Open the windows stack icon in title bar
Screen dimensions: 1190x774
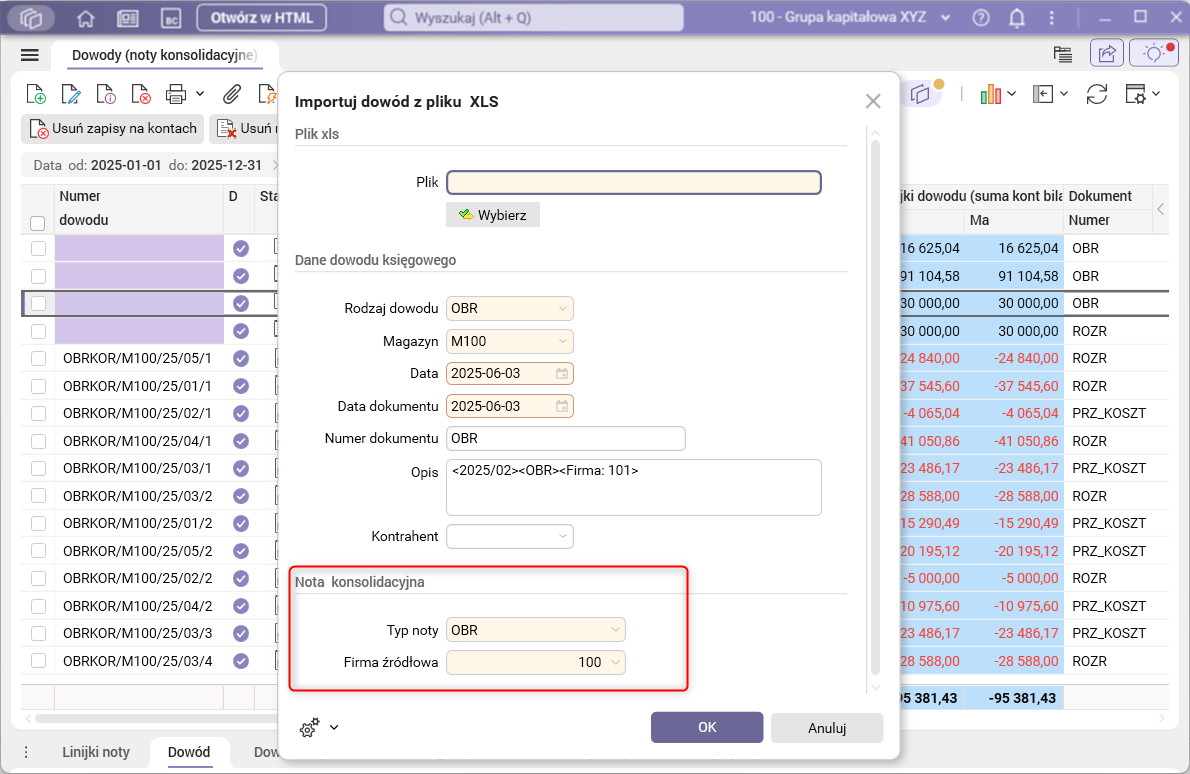pos(30,17)
